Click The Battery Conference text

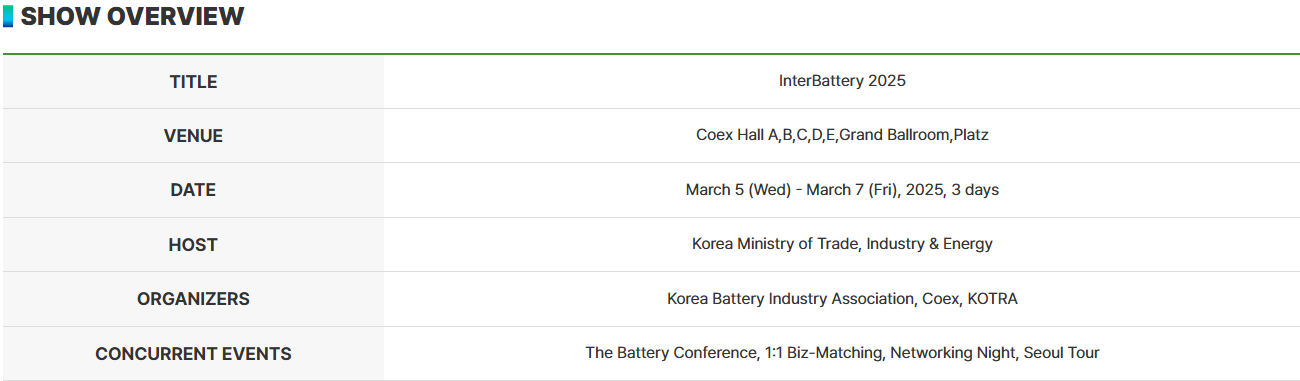[x=671, y=353]
